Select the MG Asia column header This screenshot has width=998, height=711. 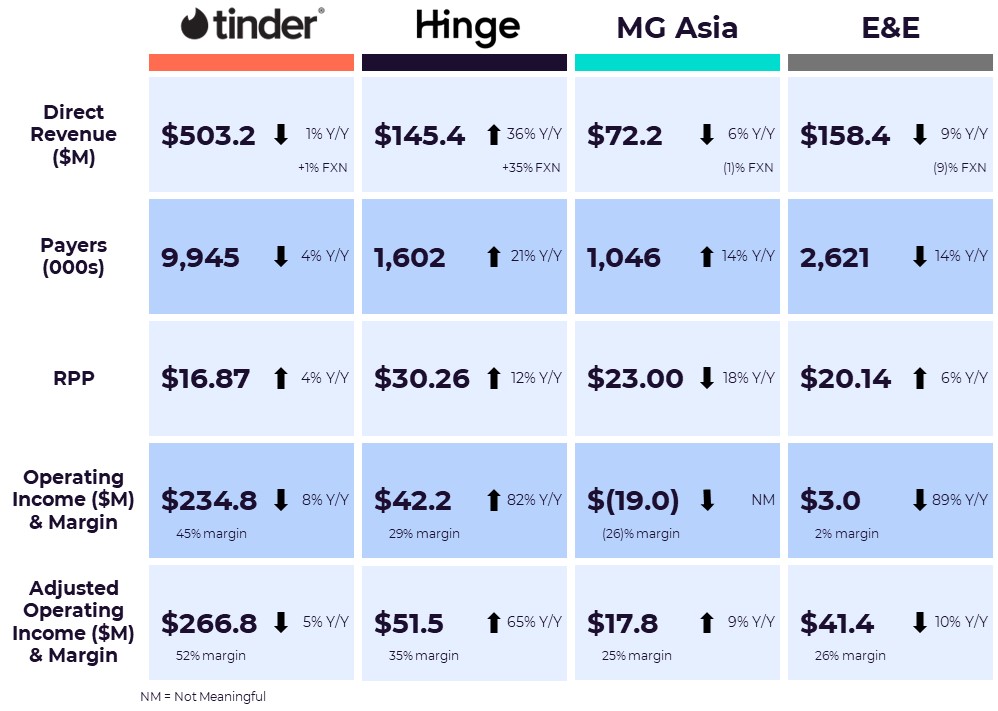[x=677, y=28]
